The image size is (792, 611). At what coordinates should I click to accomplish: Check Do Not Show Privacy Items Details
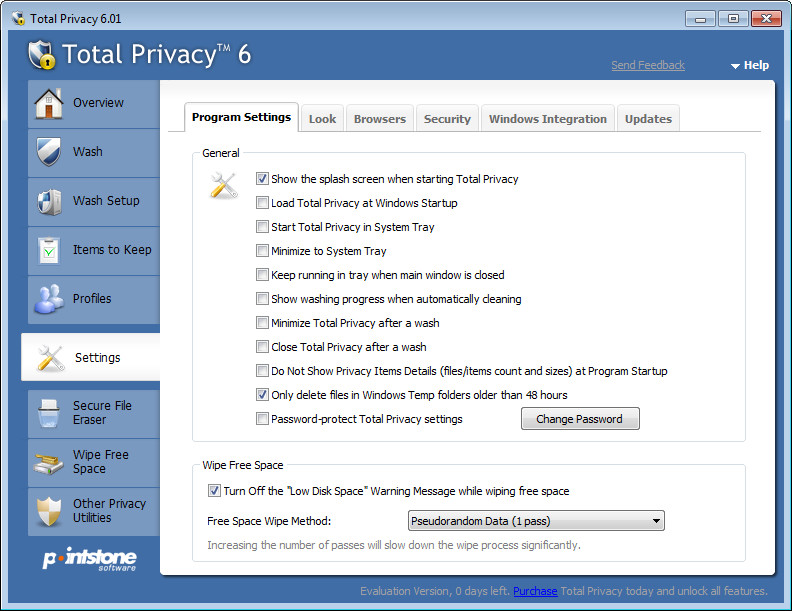coord(262,371)
